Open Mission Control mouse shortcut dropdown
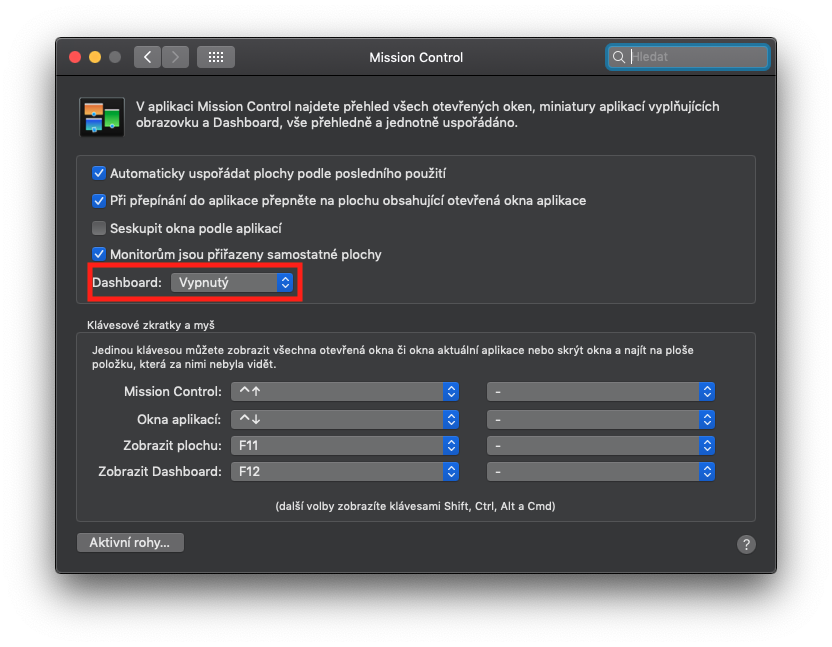 point(601,392)
